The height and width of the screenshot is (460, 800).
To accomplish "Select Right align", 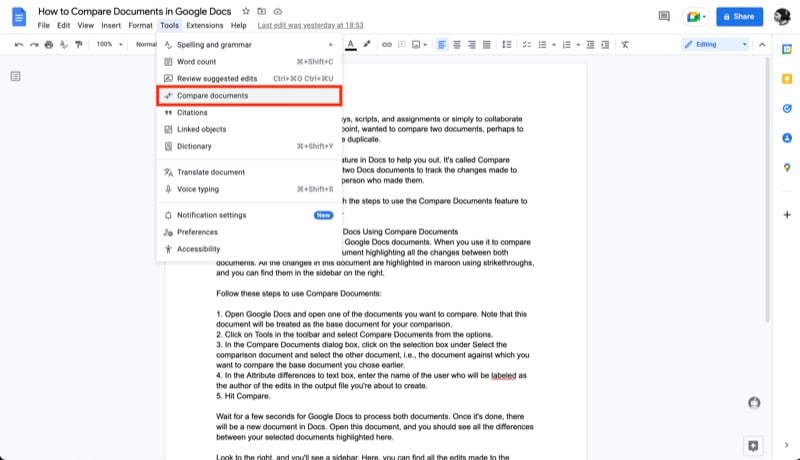I will [472, 45].
